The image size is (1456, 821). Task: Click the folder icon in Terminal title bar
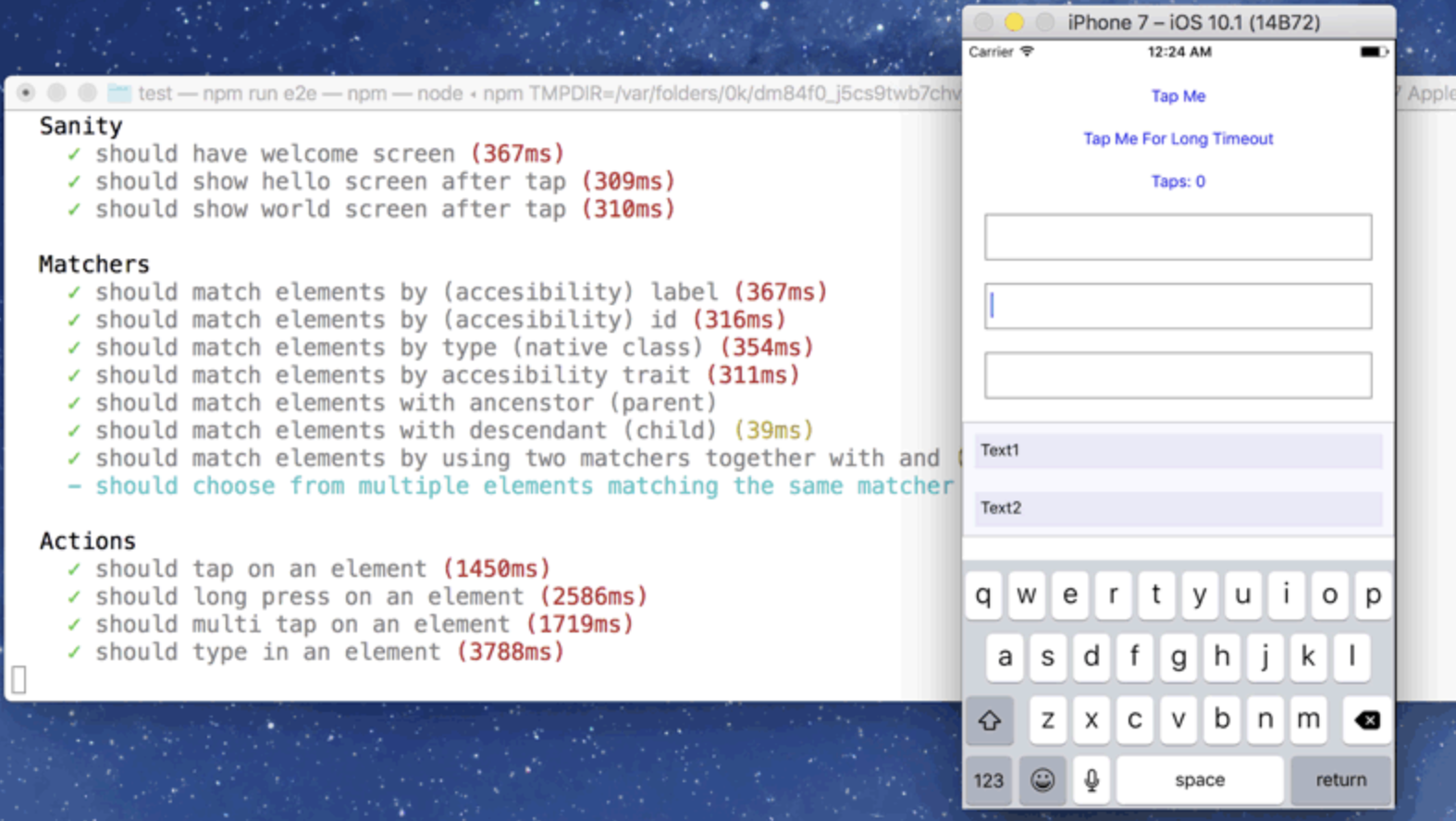point(119,93)
